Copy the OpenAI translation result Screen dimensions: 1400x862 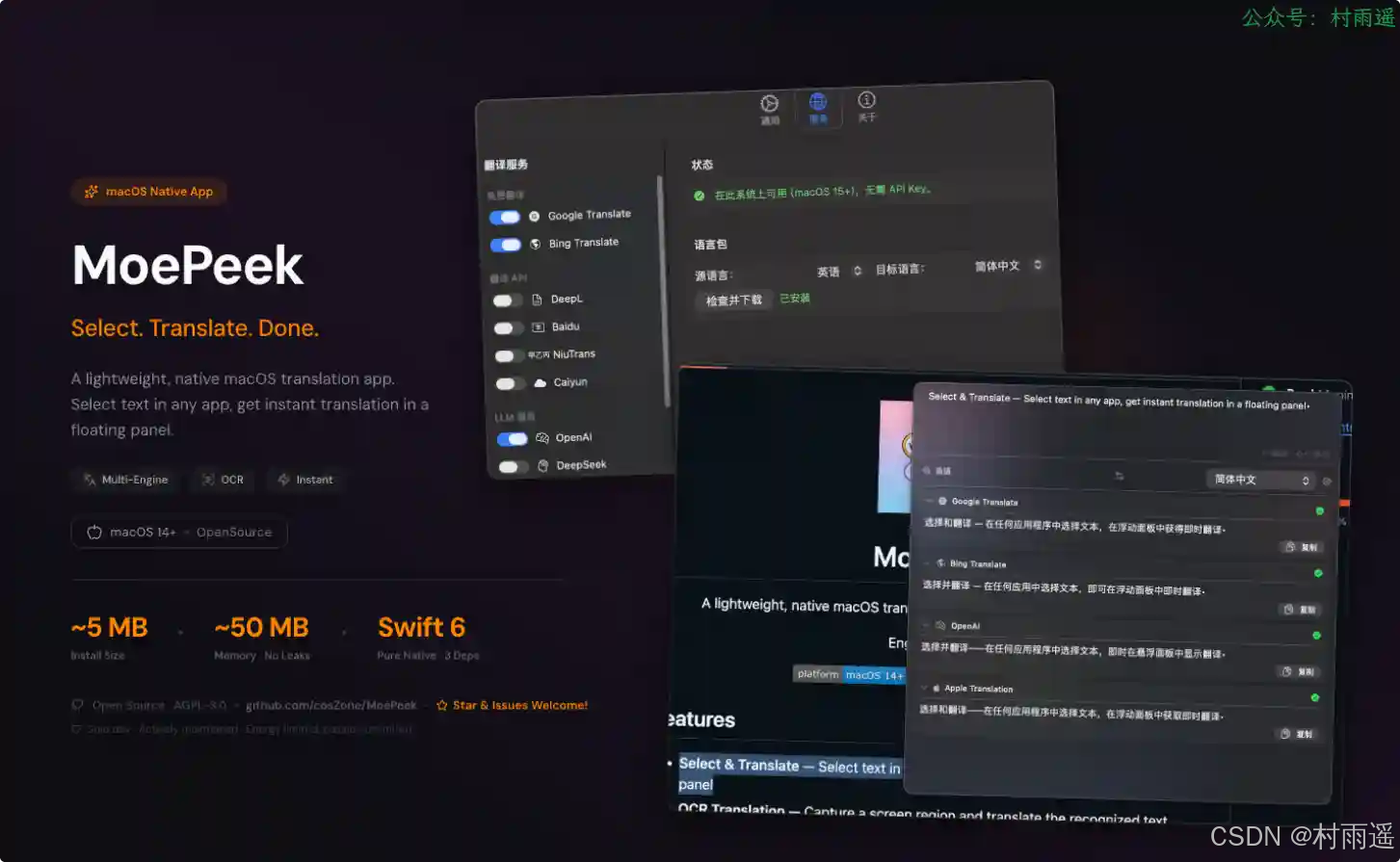pyautogui.click(x=1299, y=671)
